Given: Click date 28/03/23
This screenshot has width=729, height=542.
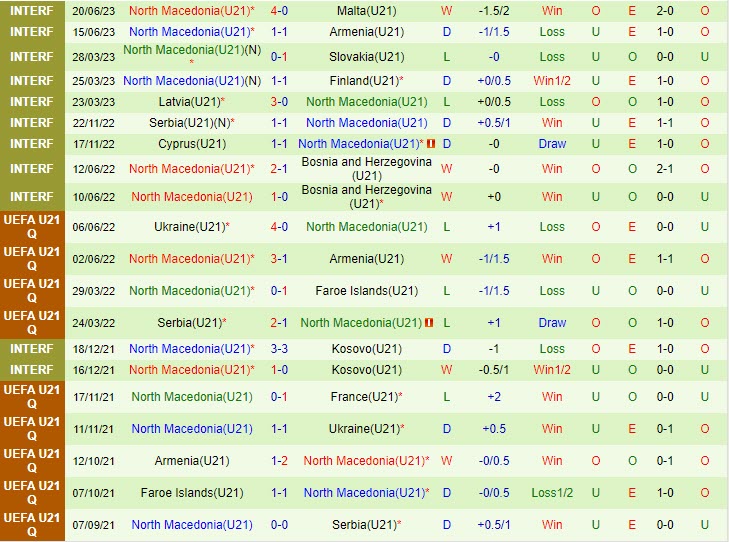Looking at the screenshot, I should [93, 57].
